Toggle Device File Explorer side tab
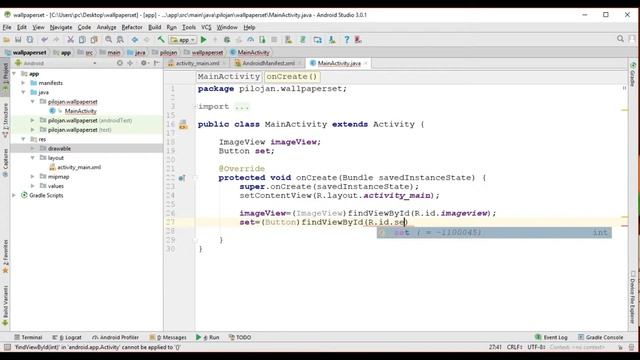Screen dimensions: 640x360 (x=633, y=297)
